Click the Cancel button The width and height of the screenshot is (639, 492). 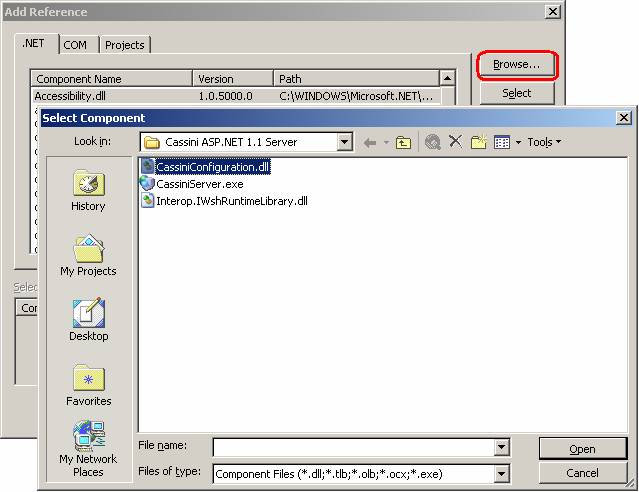(x=582, y=473)
